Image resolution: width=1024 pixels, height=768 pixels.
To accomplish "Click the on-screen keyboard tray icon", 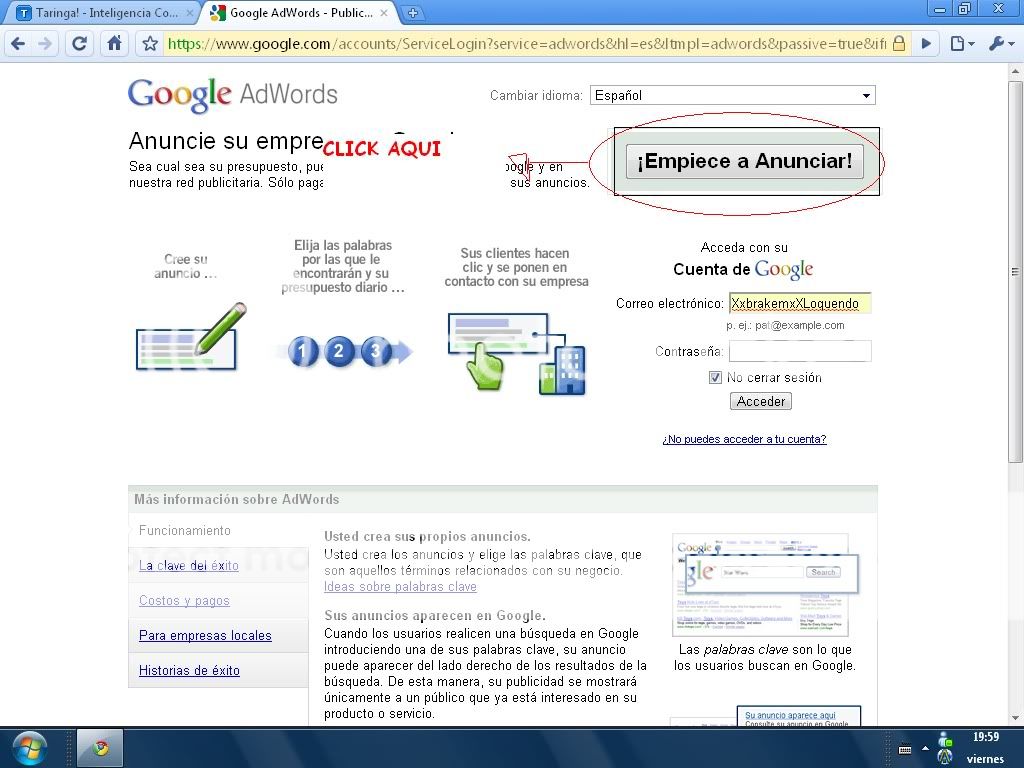I will coord(905,750).
